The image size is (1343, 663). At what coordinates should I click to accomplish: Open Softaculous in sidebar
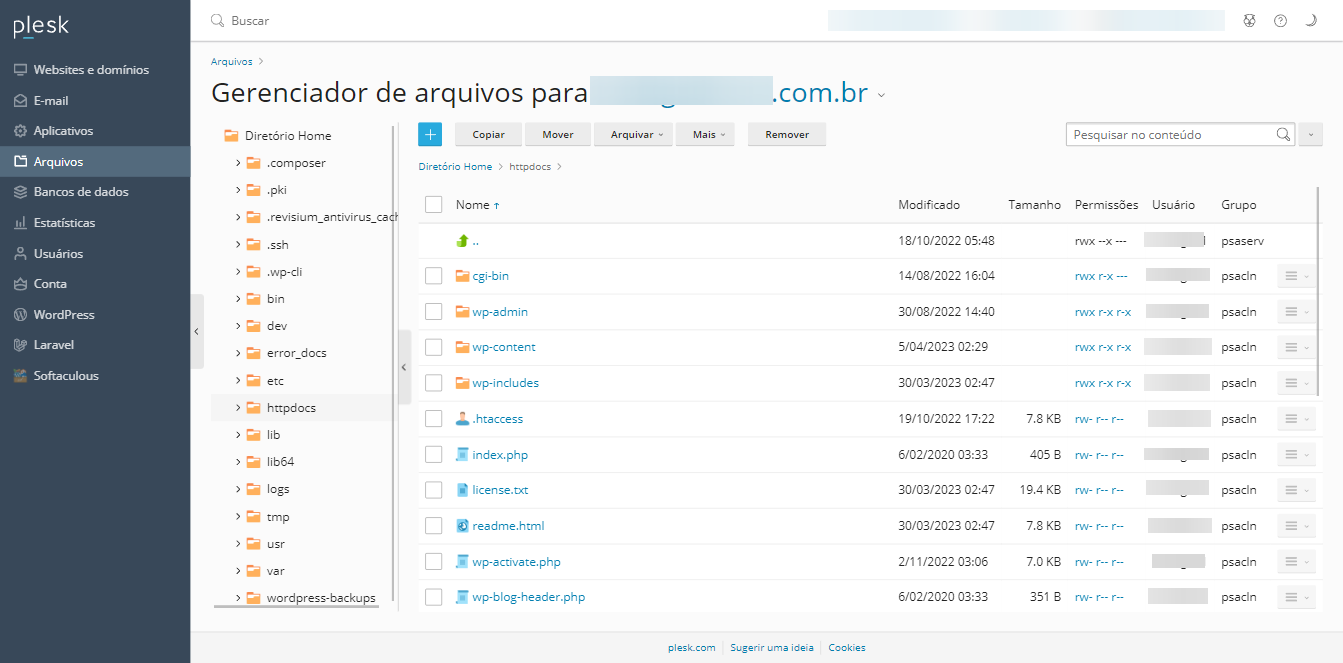95,376
